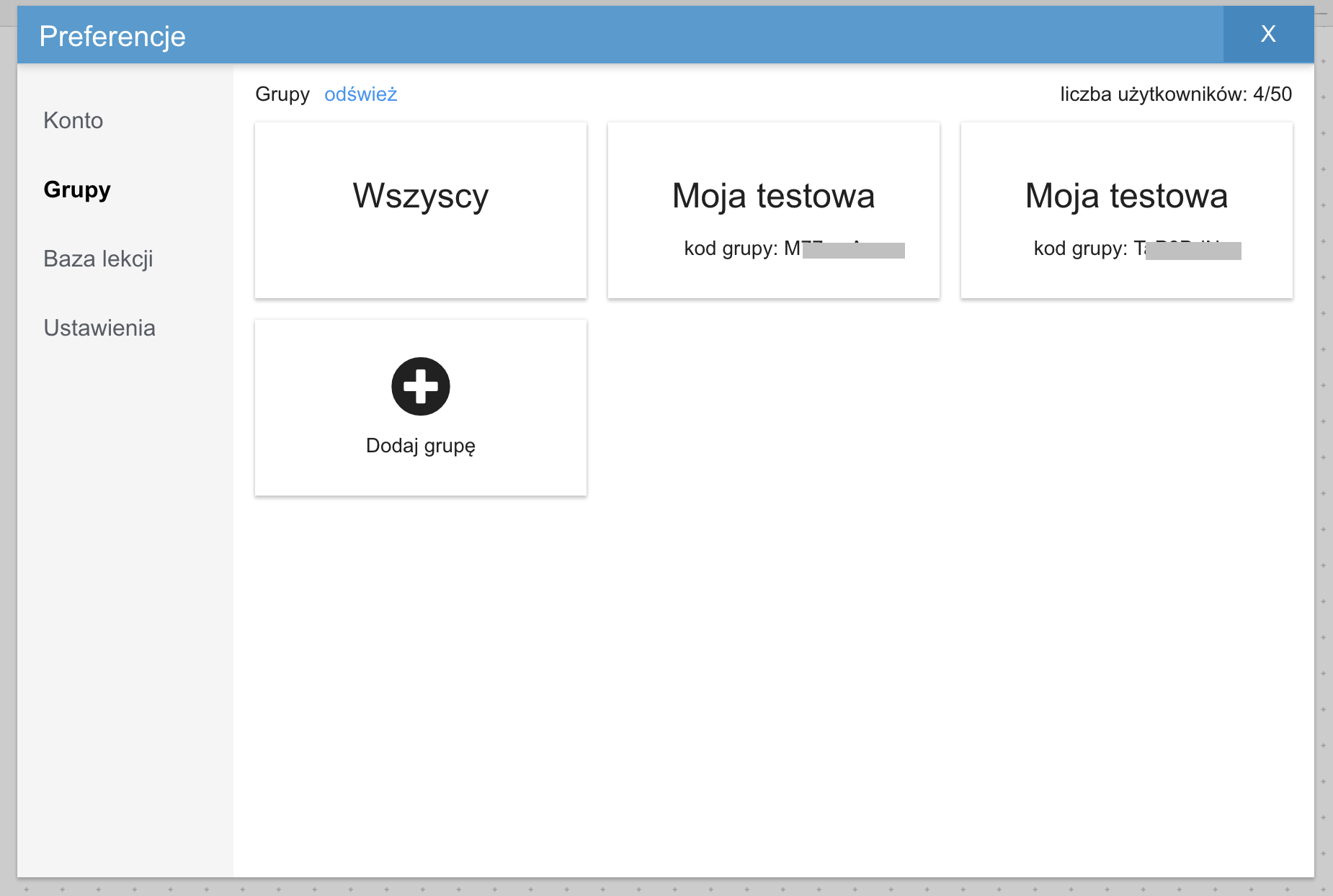Close the Preferencje dialog with the X

[x=1268, y=34]
